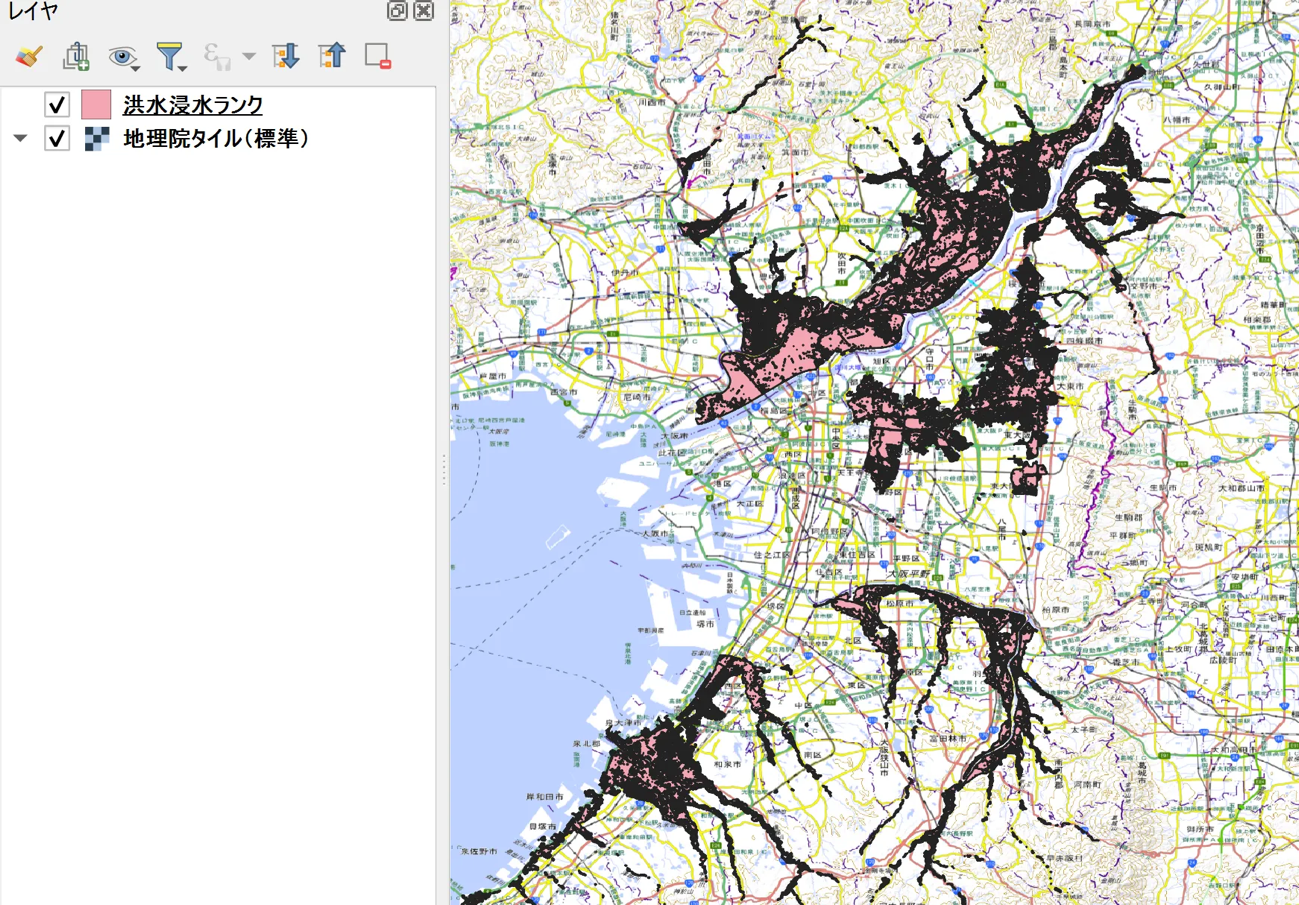
Task: Click the raster tile icon of 地理院タイル
Action: click(x=97, y=138)
